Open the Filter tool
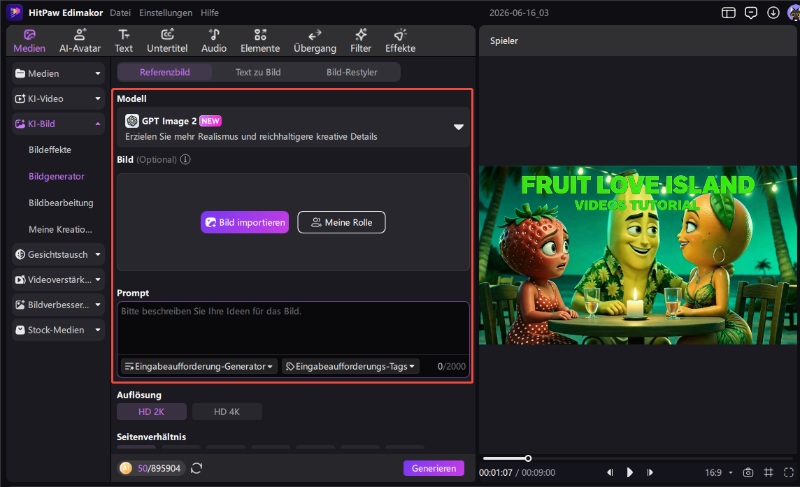The width and height of the screenshot is (800, 487). [360, 41]
